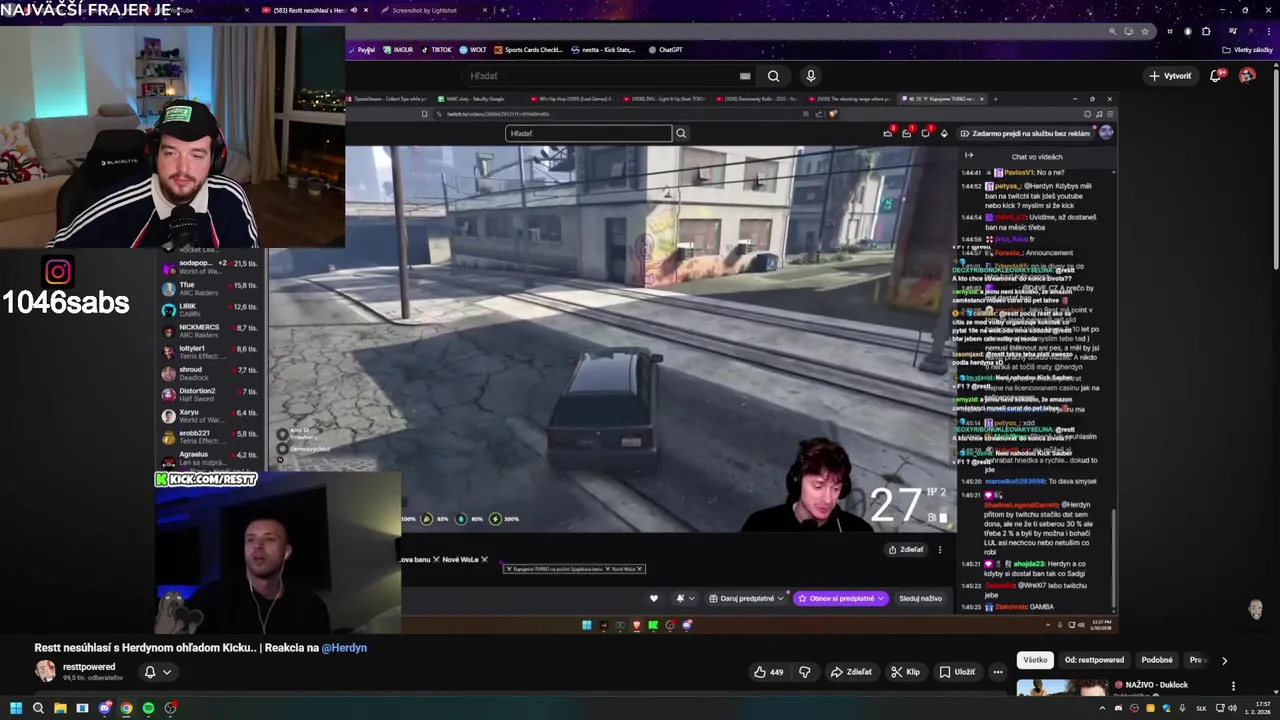This screenshot has width=1280, height=720.
Task: Open the Sports Cards Checkl... bookmark
Action: pyautogui.click(x=528, y=50)
